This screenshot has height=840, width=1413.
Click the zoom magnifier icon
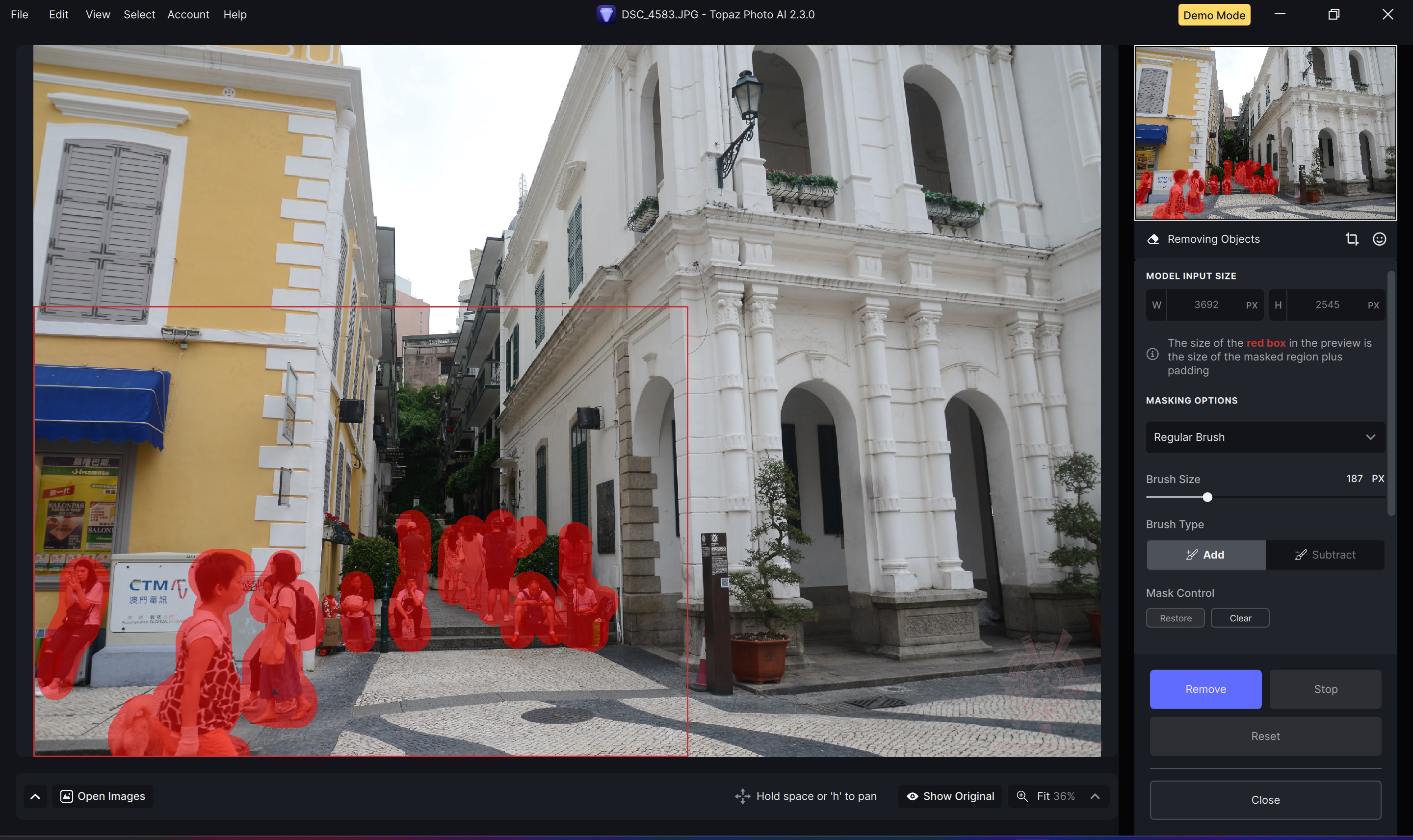(1022, 796)
